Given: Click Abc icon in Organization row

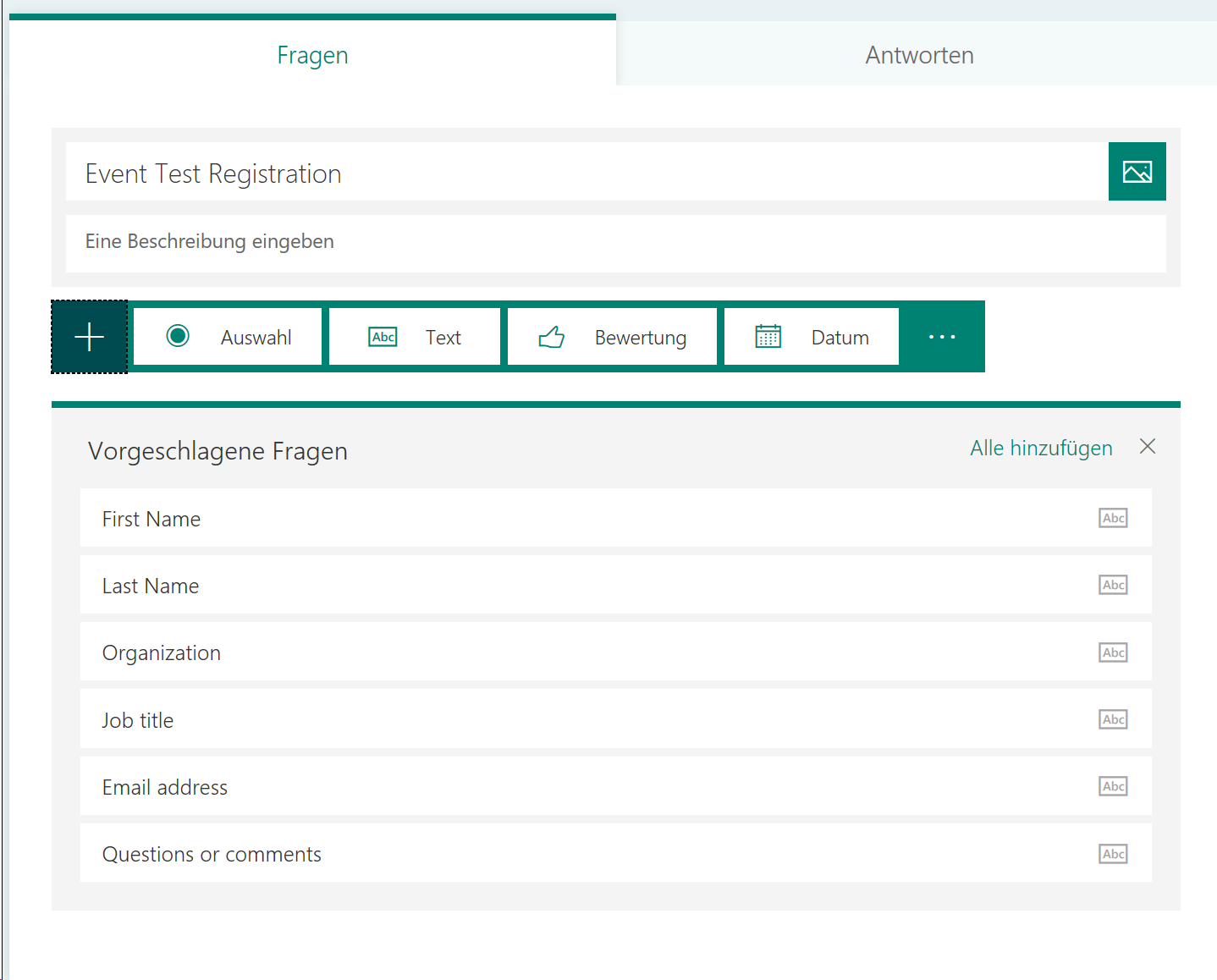Looking at the screenshot, I should pos(1113,652).
